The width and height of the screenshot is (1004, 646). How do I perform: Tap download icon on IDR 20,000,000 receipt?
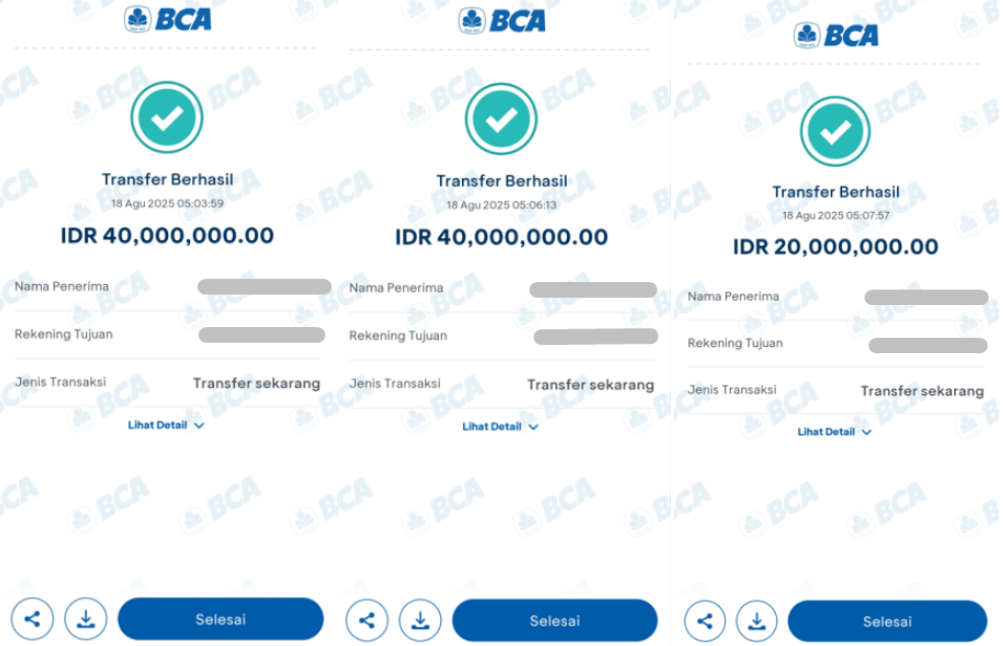click(757, 621)
